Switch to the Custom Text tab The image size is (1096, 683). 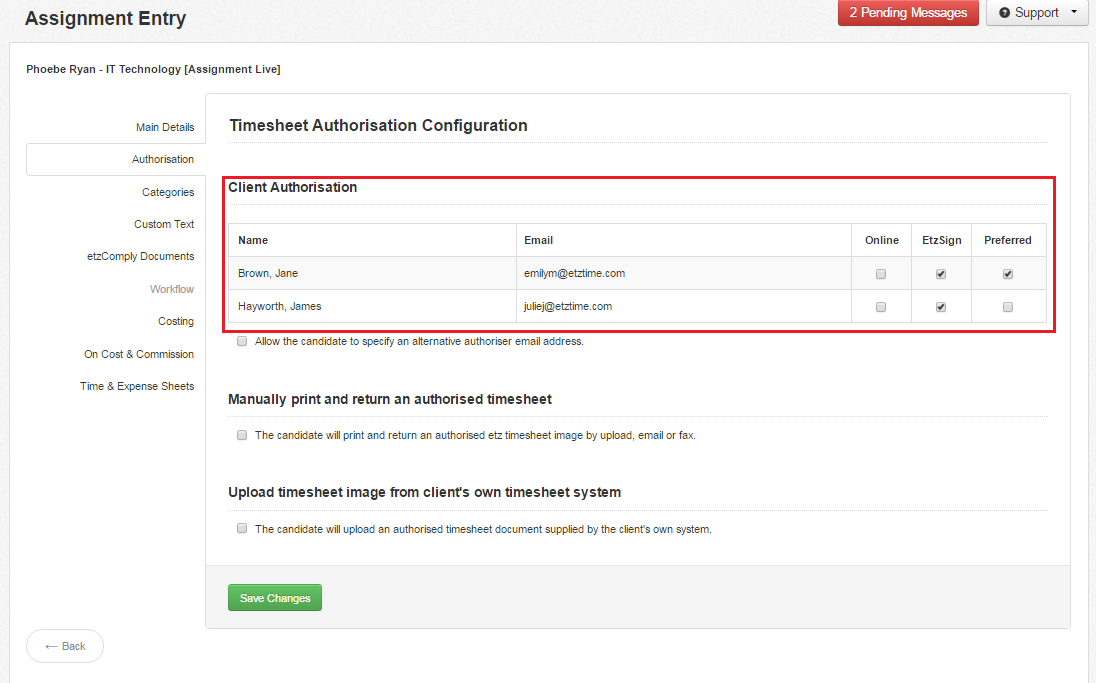click(x=164, y=224)
